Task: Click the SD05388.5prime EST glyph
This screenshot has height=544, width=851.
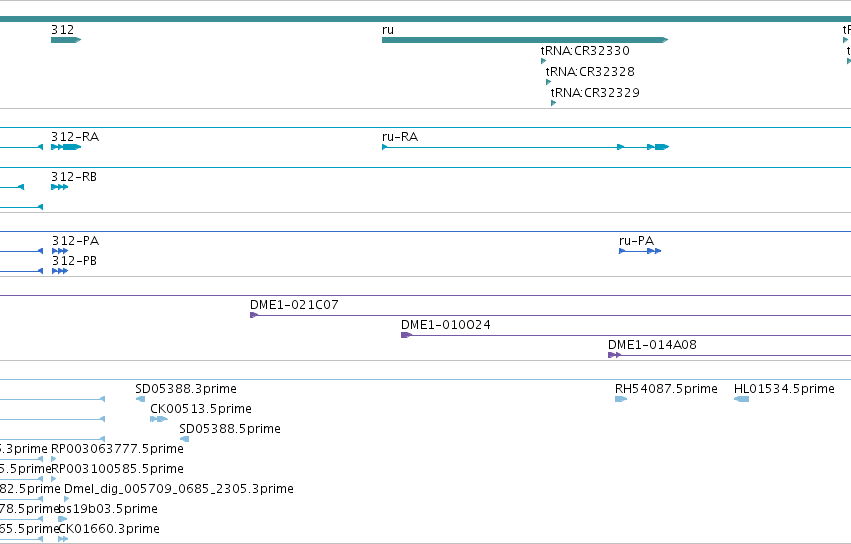Action: pos(185,439)
